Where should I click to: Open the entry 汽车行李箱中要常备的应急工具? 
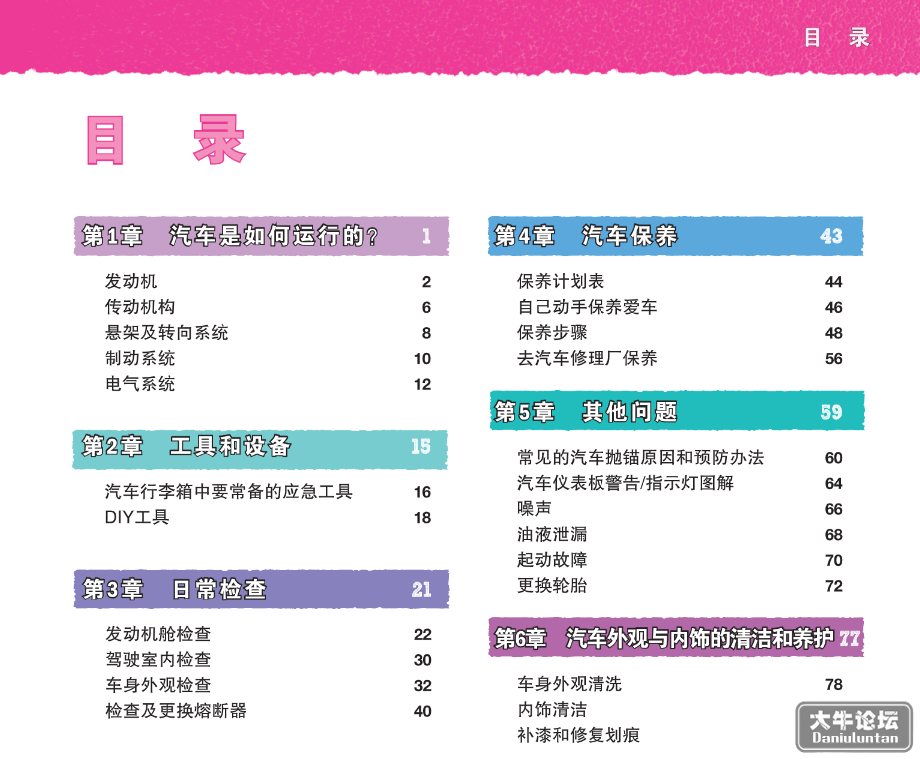pos(228,492)
